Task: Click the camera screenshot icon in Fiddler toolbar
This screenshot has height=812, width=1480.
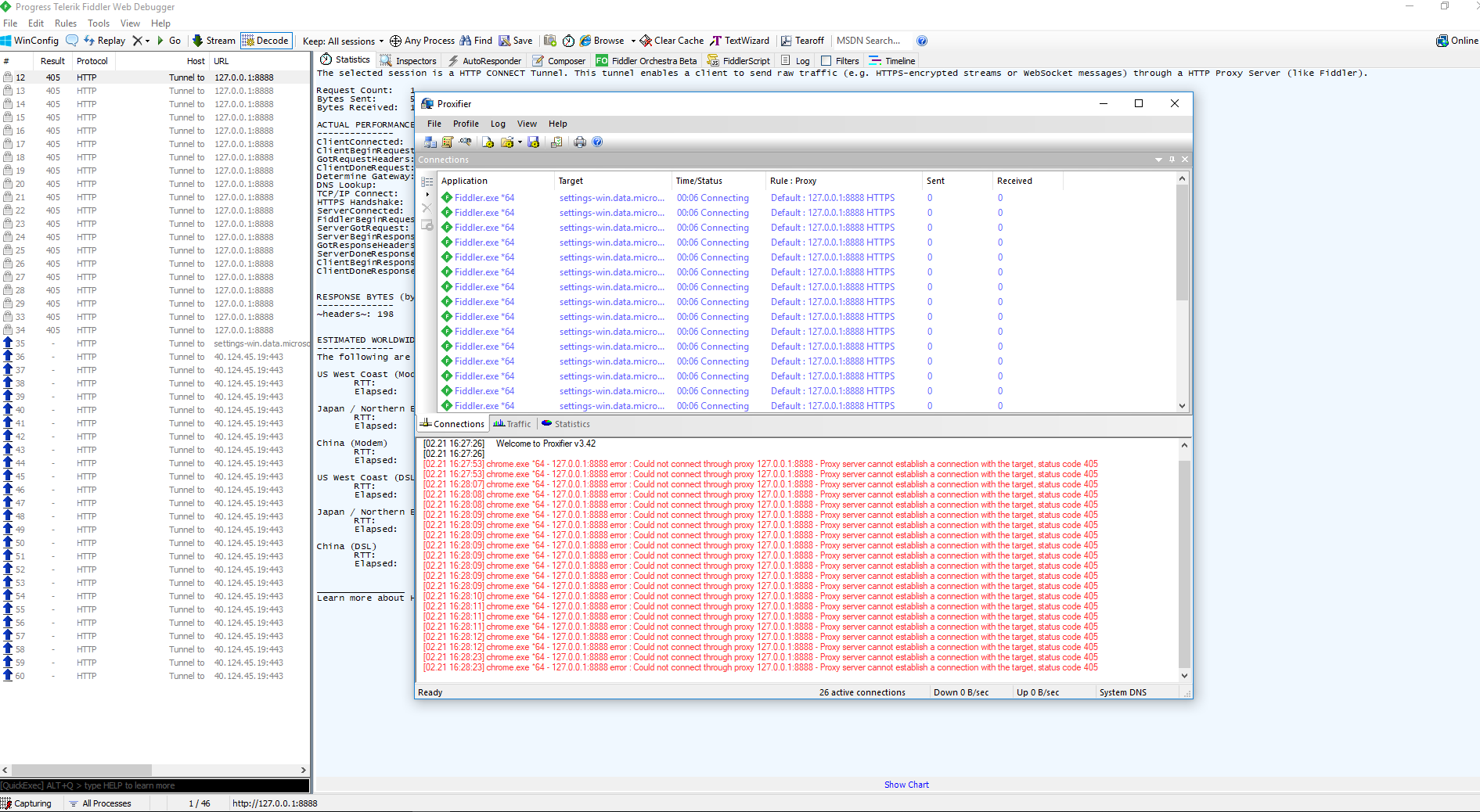Action: 550,41
